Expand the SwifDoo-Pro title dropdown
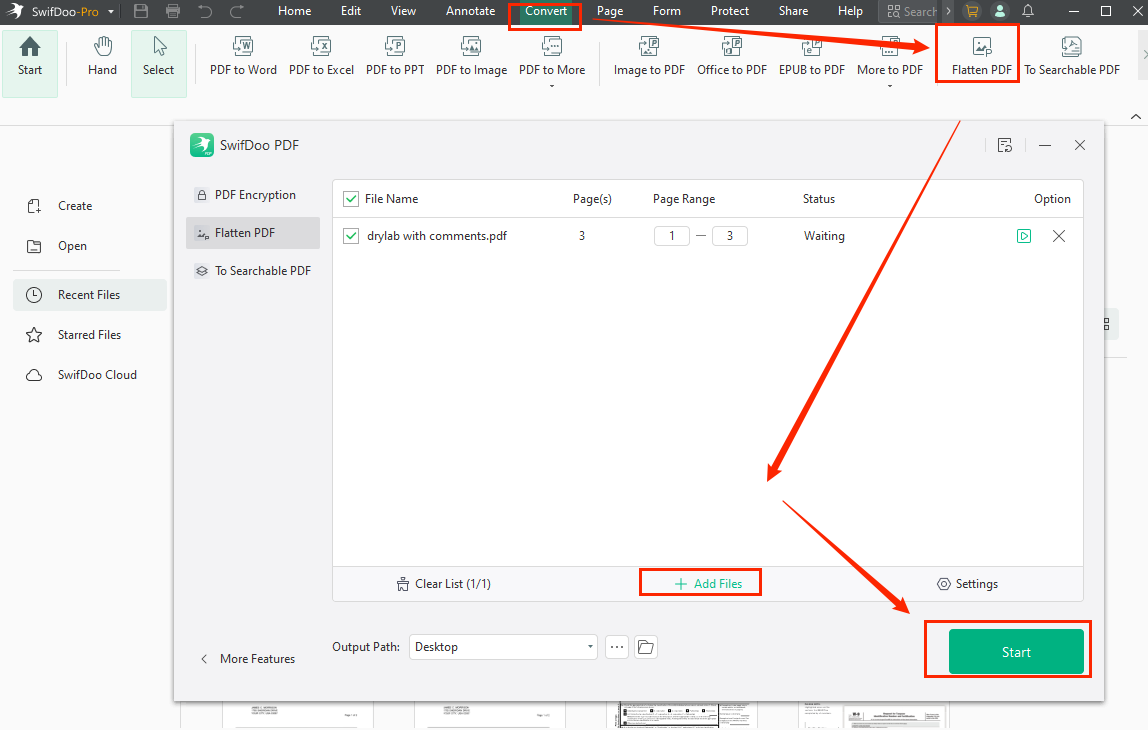 tap(111, 12)
